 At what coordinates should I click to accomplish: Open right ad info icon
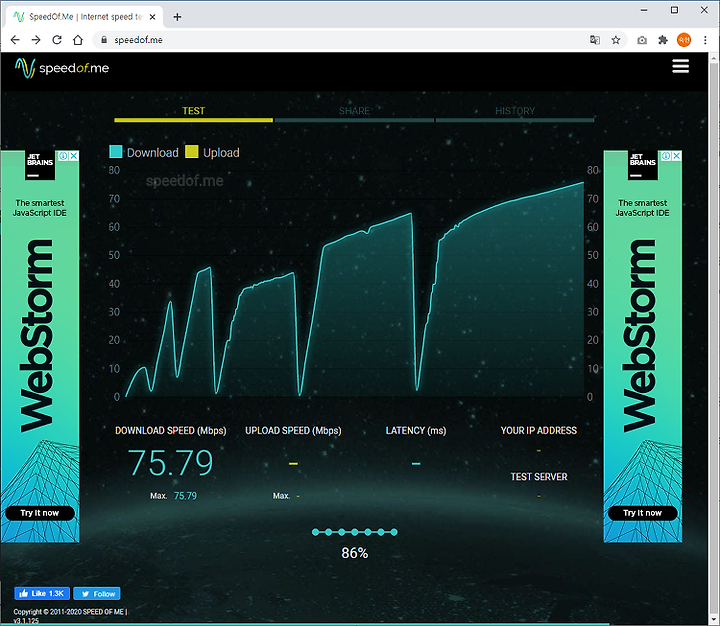pyautogui.click(x=666, y=156)
